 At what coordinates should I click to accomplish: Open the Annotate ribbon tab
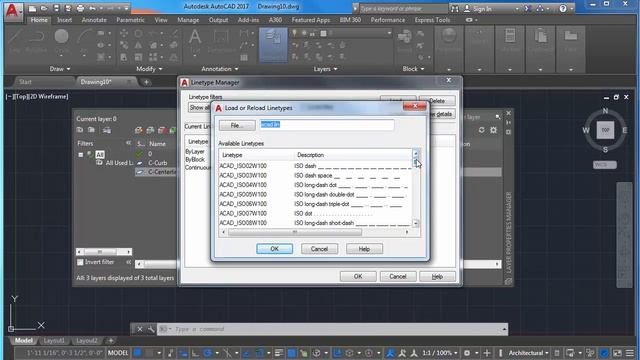(x=94, y=20)
